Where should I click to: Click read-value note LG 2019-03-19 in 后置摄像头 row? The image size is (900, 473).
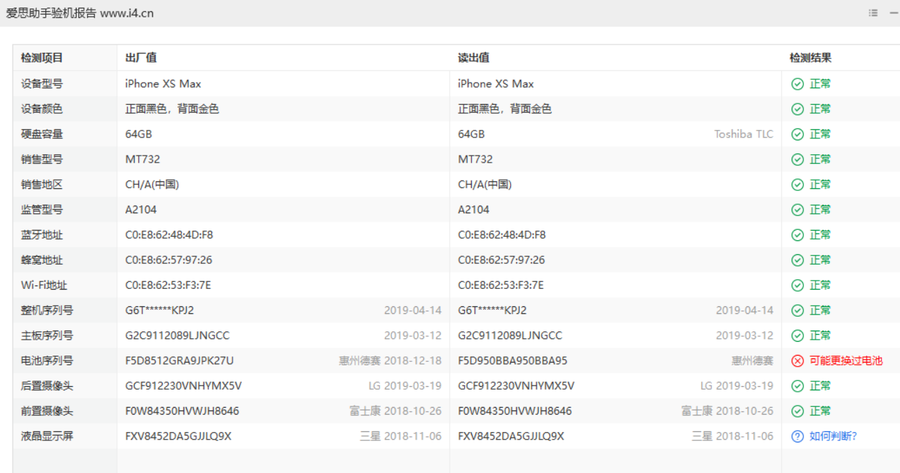[x=736, y=386]
